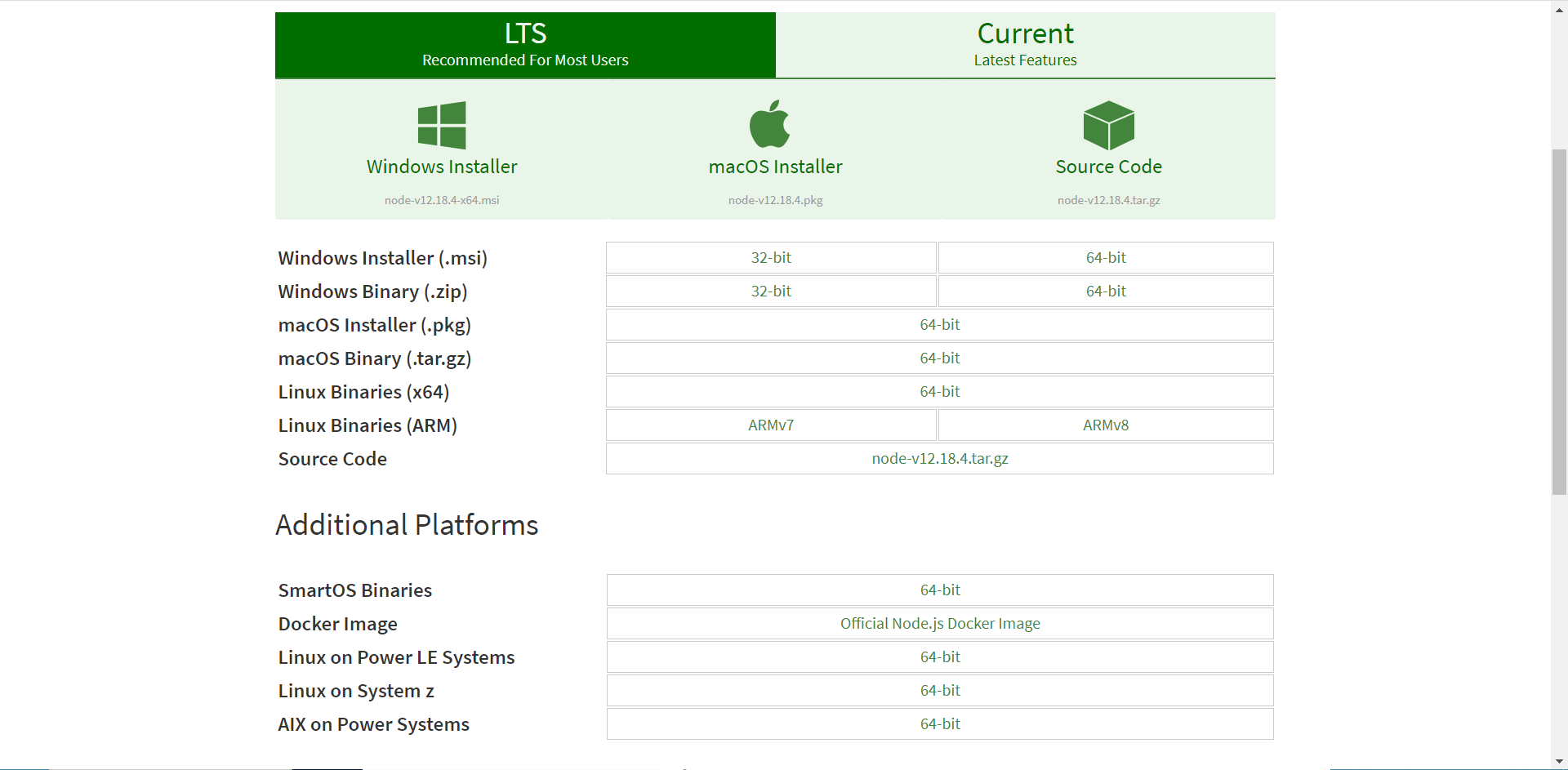
Task: Click the page vertical scrollbar thumb
Action: [1559, 322]
